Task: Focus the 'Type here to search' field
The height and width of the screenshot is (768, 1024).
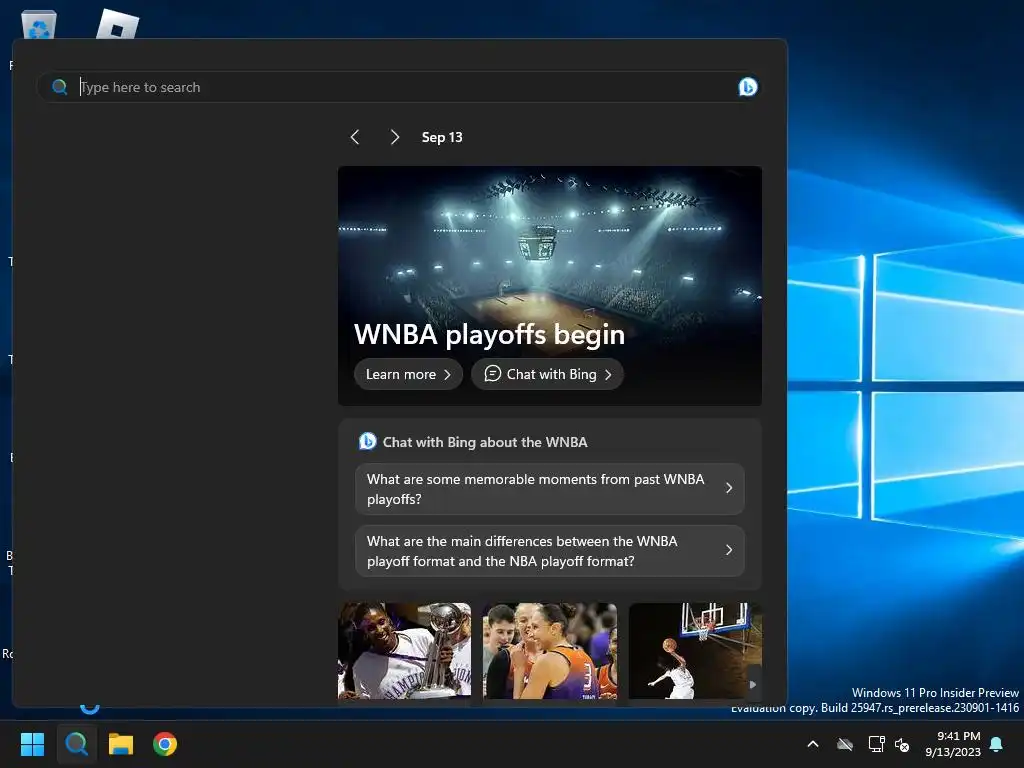Action: [398, 87]
